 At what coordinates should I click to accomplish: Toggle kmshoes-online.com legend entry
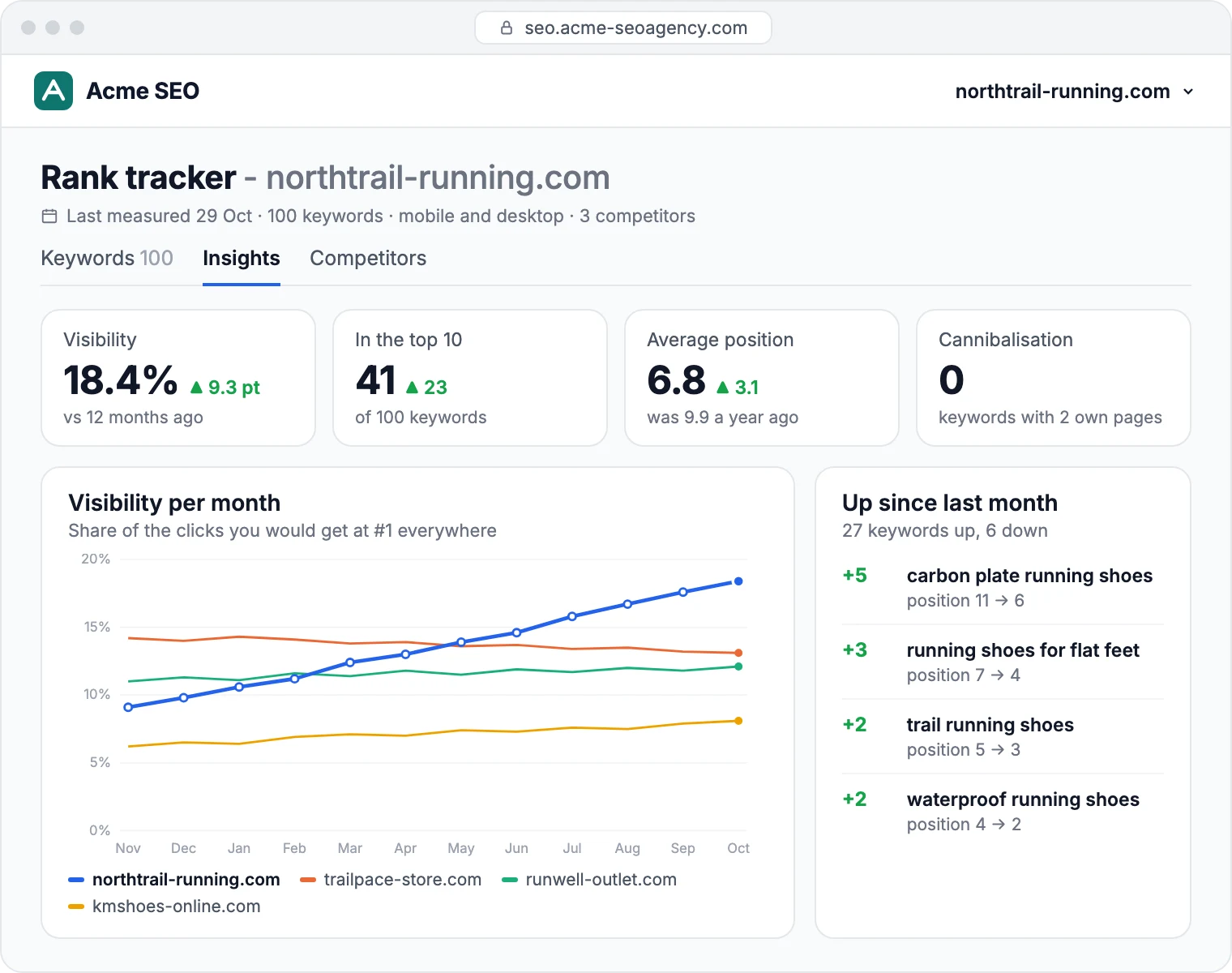tap(165, 907)
